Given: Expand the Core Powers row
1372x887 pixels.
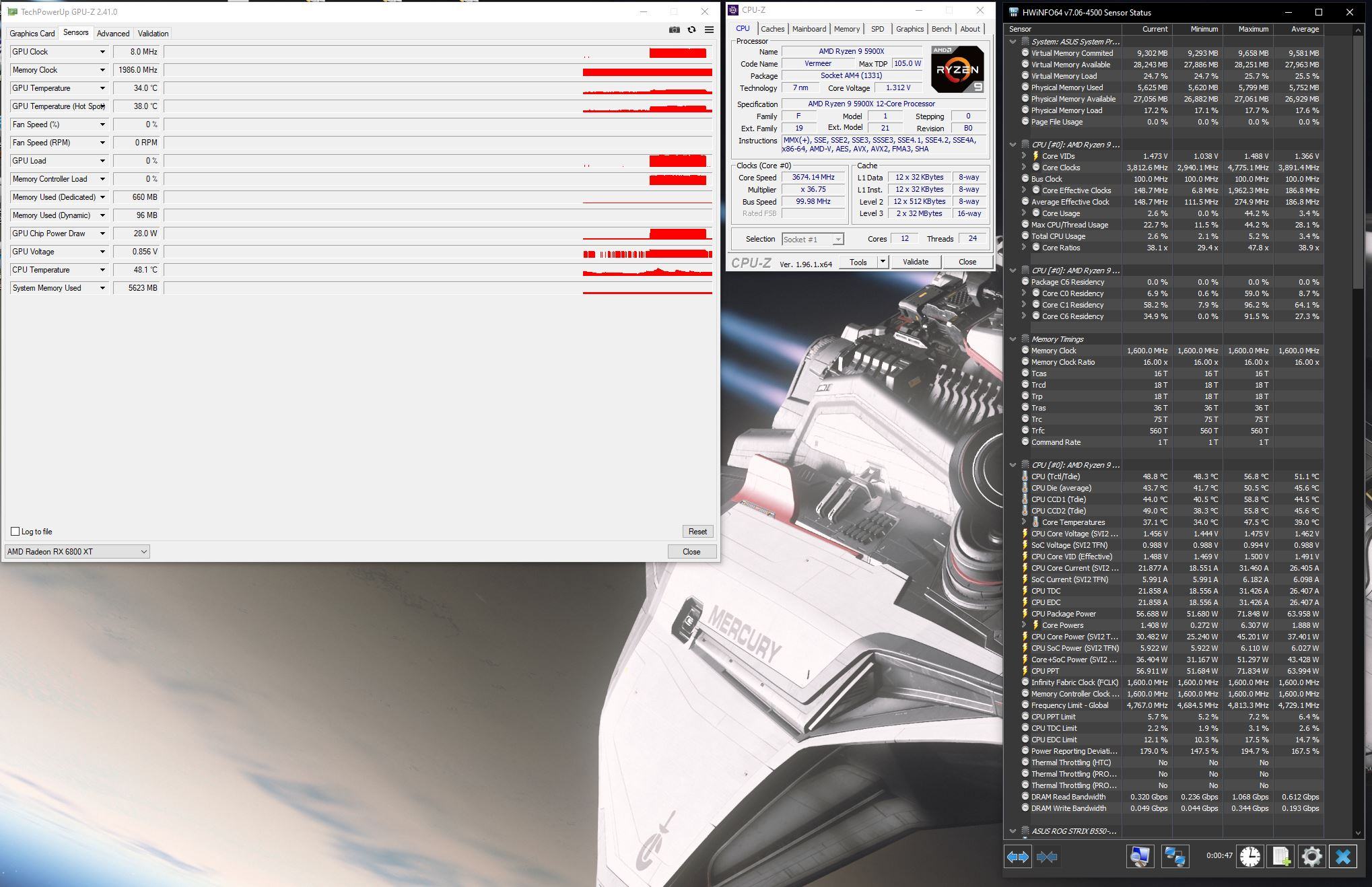Looking at the screenshot, I should 1024,625.
